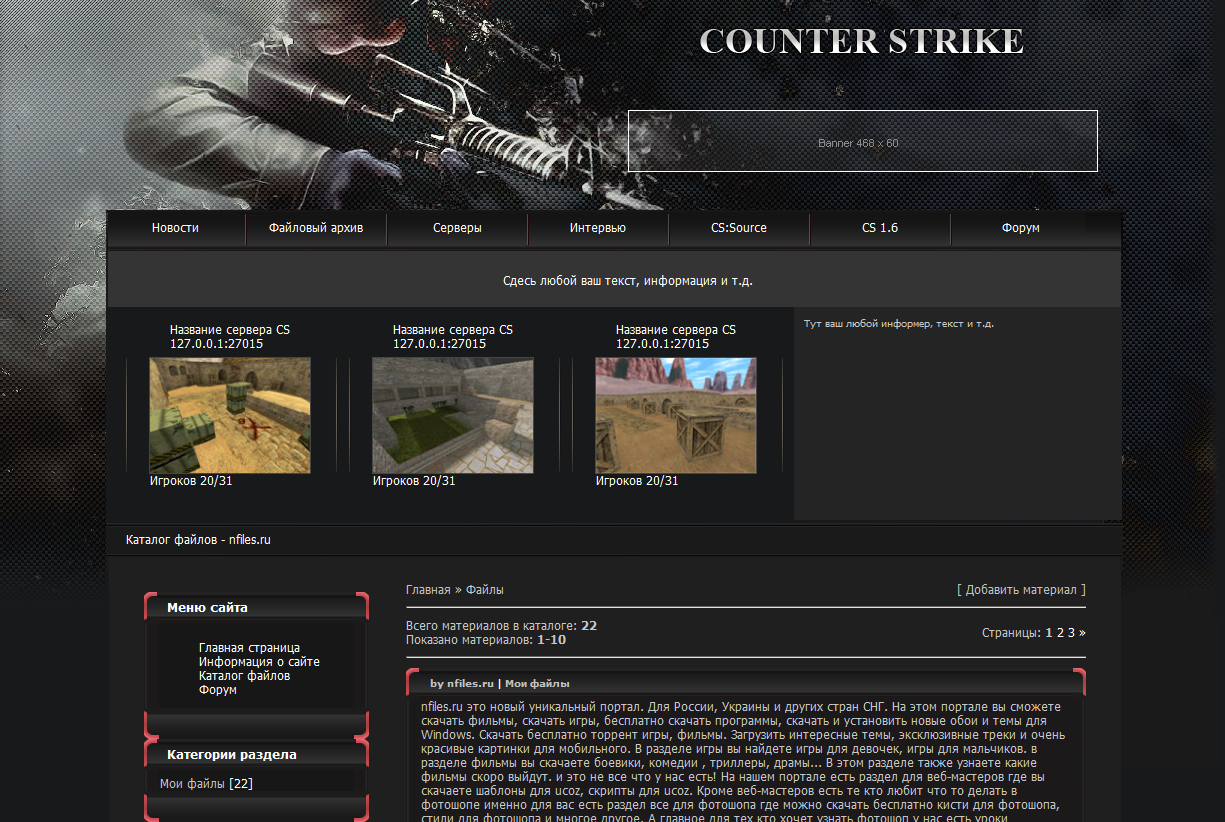Click the CS 1.6 navigation item
Image resolution: width=1225 pixels, height=822 pixels.
tap(880, 228)
